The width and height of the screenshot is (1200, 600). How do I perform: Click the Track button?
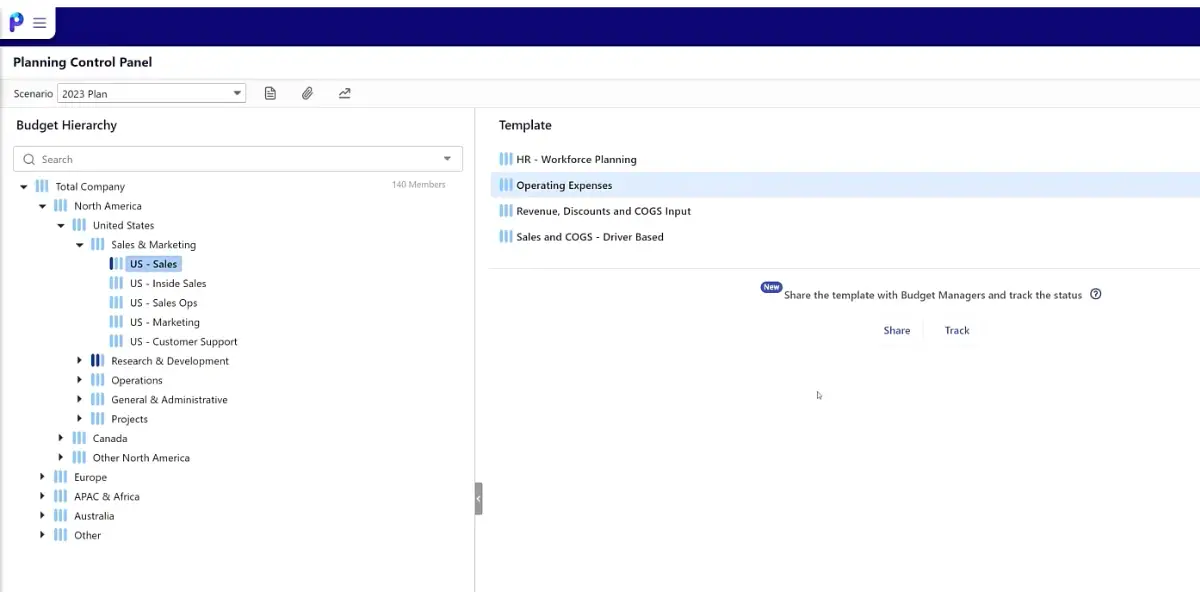tap(957, 330)
